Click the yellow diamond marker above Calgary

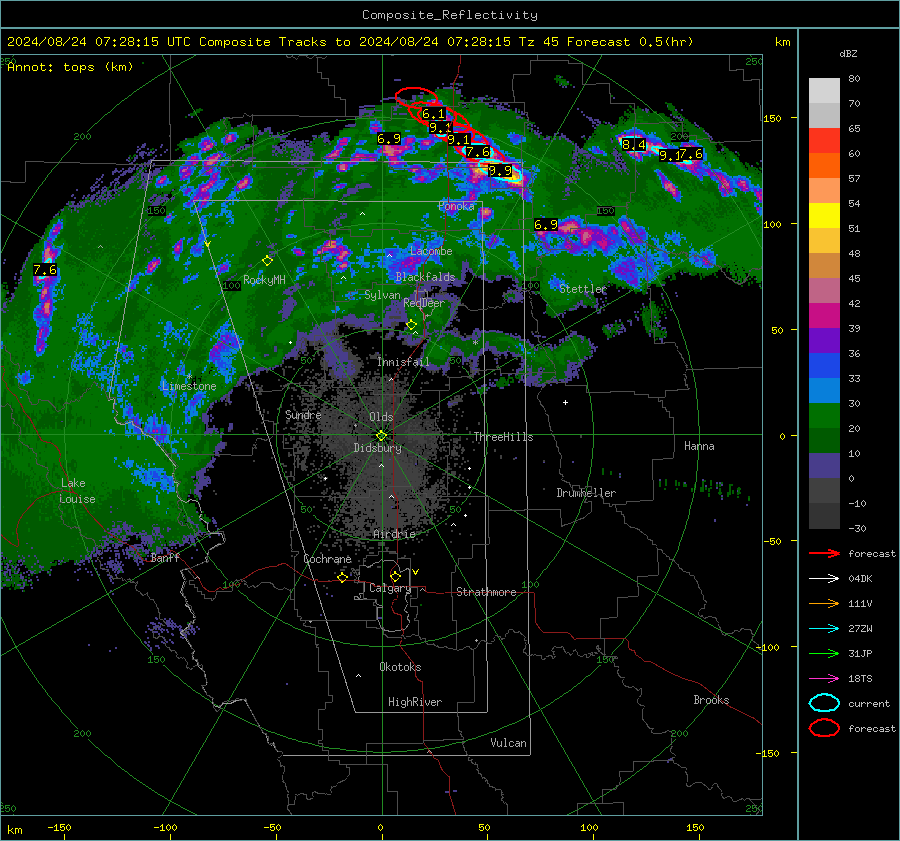395,576
